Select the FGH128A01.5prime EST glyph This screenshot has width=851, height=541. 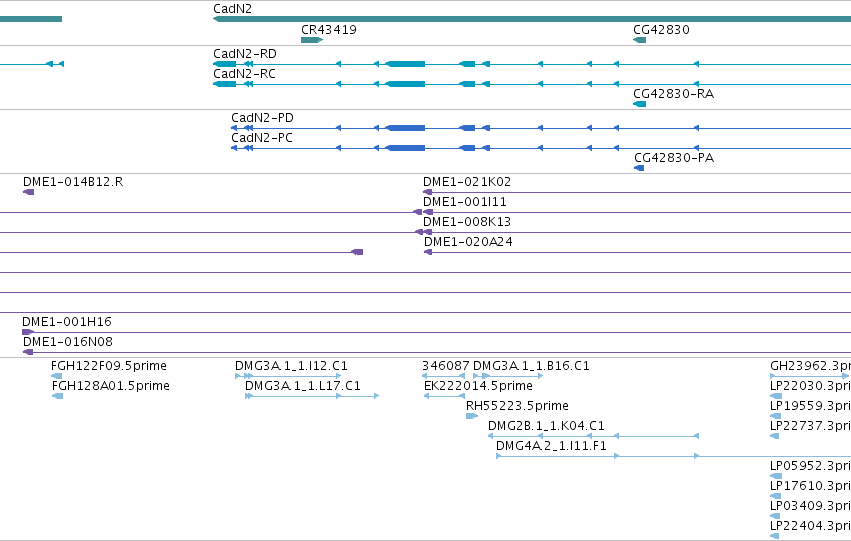point(58,396)
